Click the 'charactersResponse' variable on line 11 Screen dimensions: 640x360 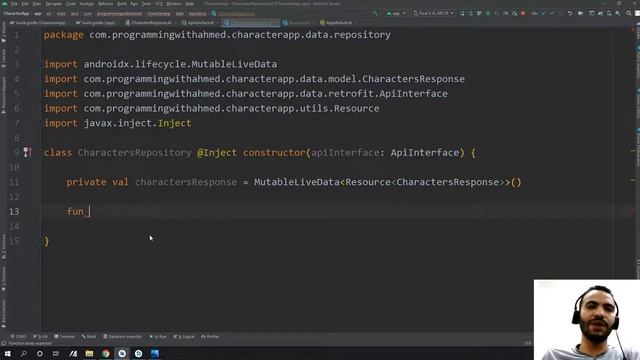point(186,182)
